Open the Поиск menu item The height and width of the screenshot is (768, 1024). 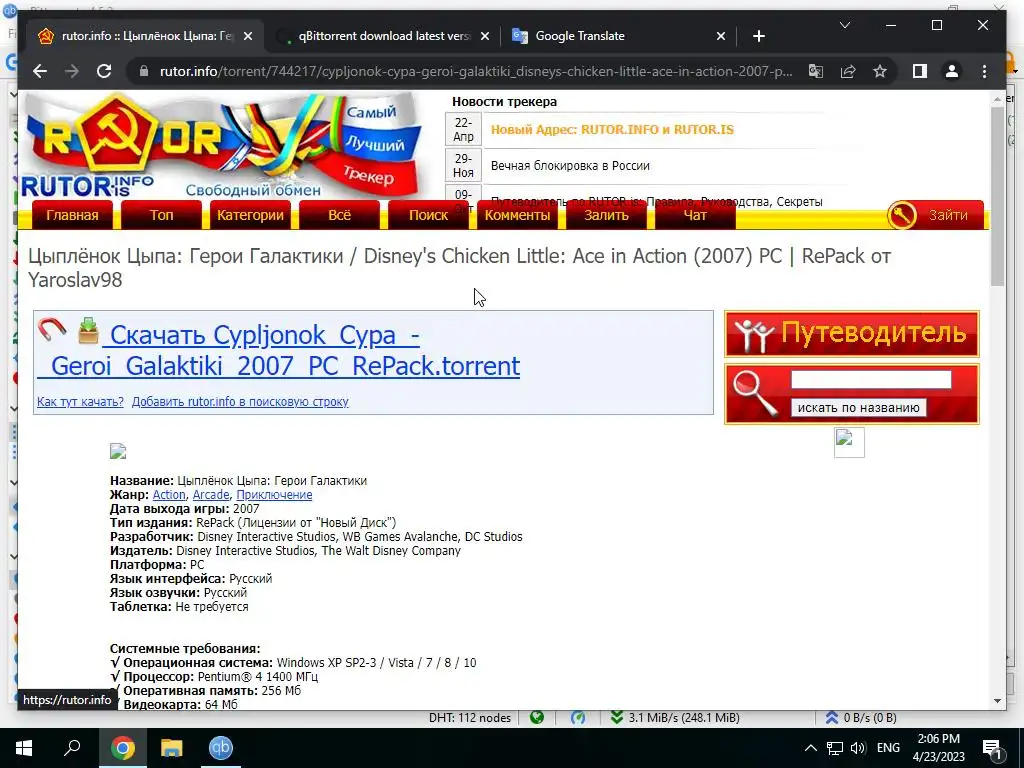428,215
